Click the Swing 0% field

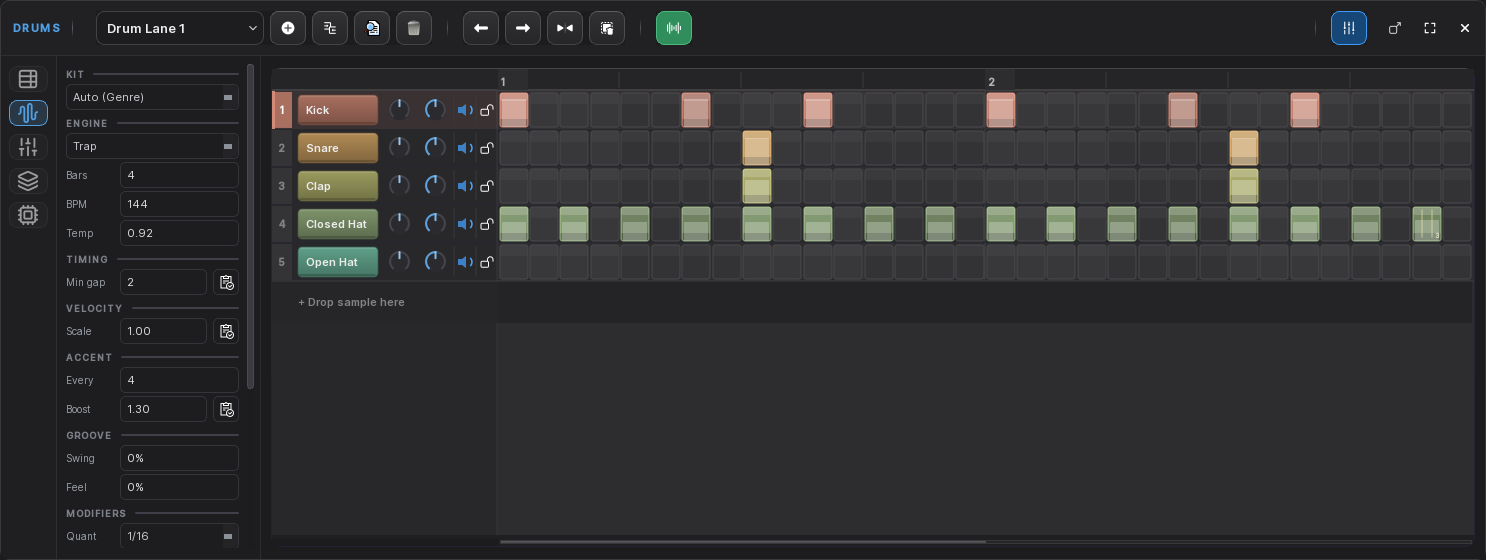tap(179, 458)
